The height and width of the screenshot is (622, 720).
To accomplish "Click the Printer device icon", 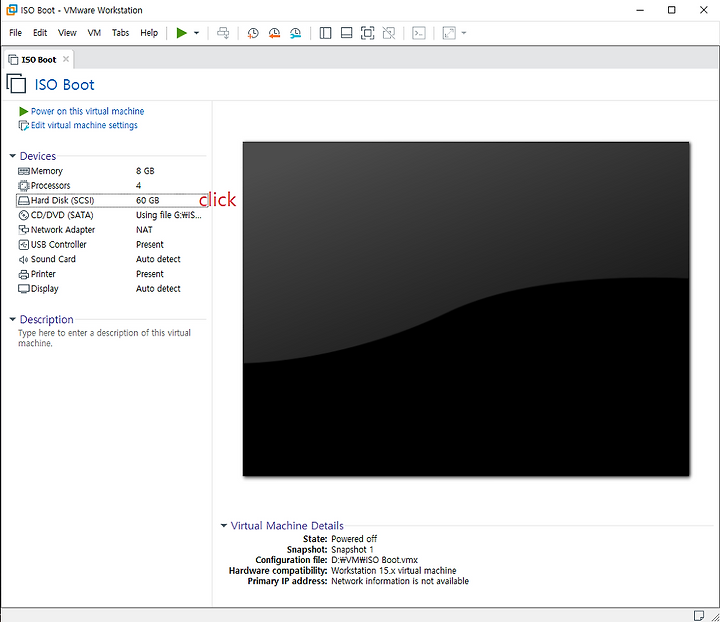I will [x=24, y=275].
